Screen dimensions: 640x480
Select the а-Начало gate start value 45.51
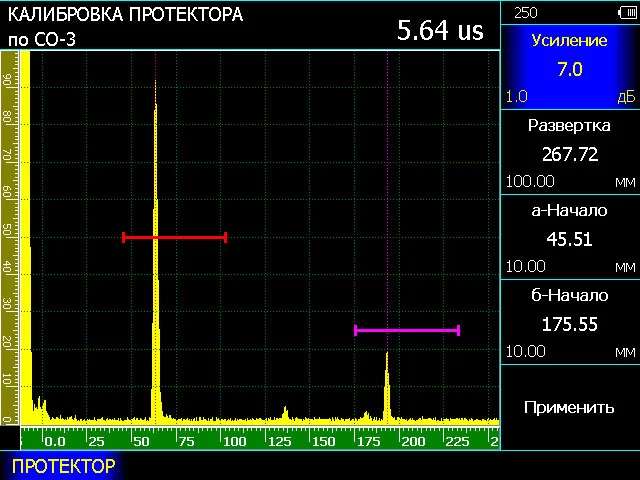(569, 239)
